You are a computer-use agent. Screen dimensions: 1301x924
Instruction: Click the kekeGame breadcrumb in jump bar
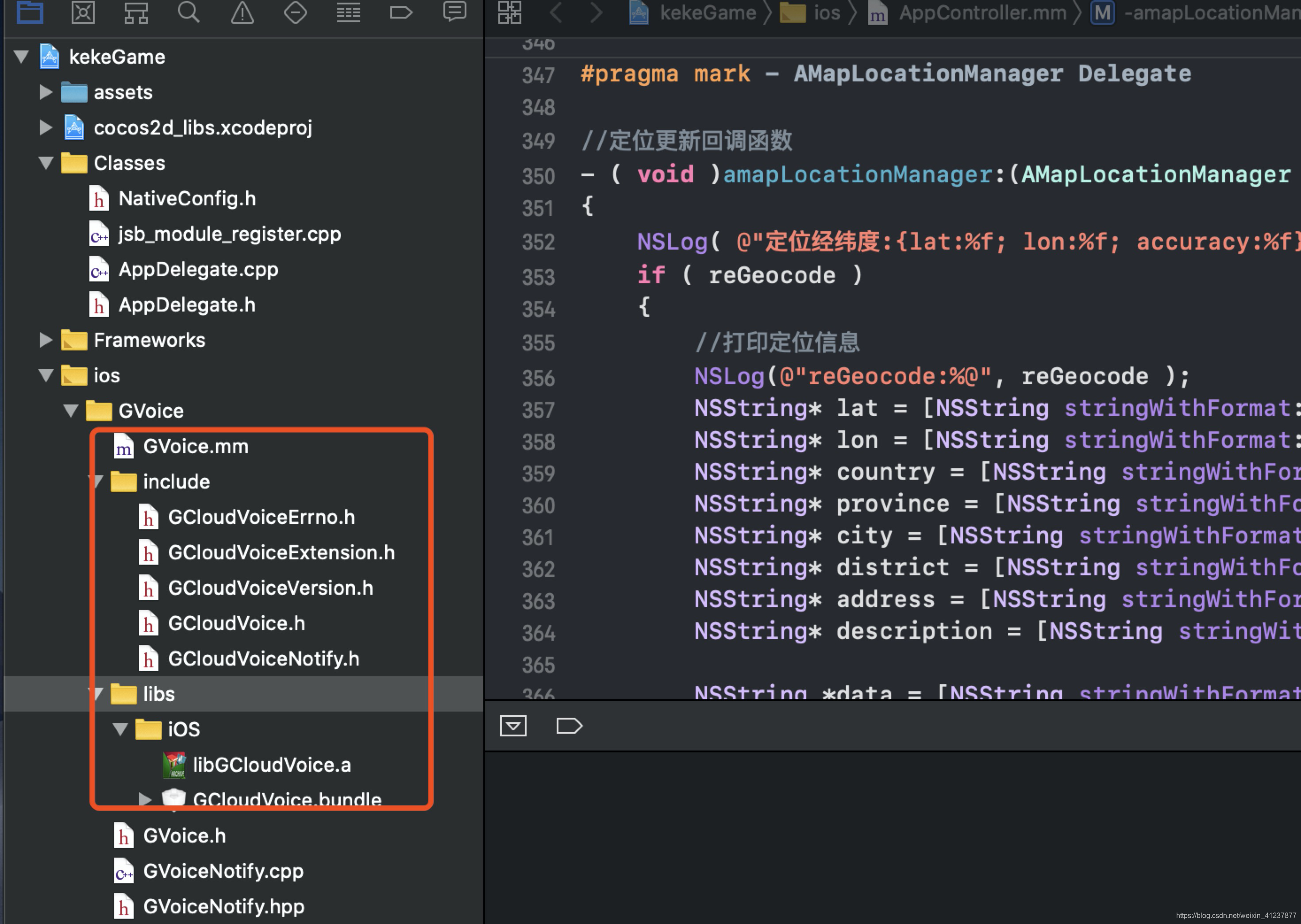coord(693,12)
